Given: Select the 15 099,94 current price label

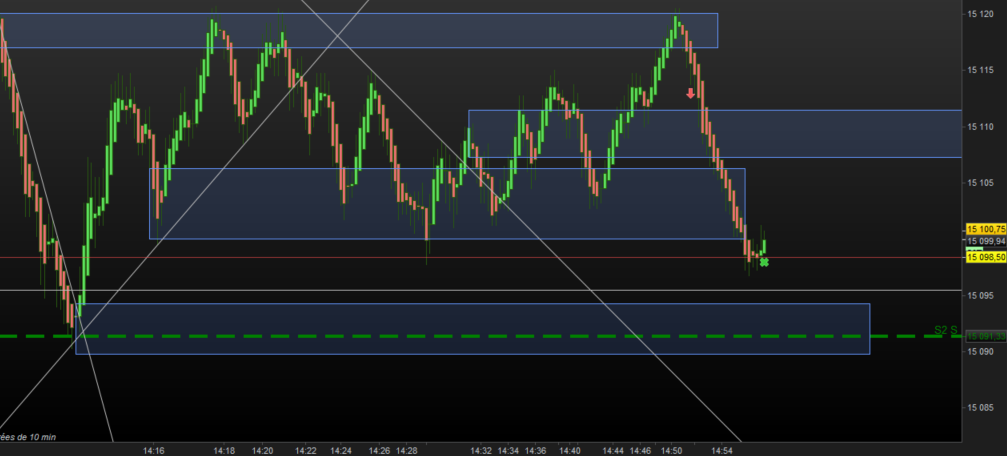Looking at the screenshot, I should (x=986, y=241).
